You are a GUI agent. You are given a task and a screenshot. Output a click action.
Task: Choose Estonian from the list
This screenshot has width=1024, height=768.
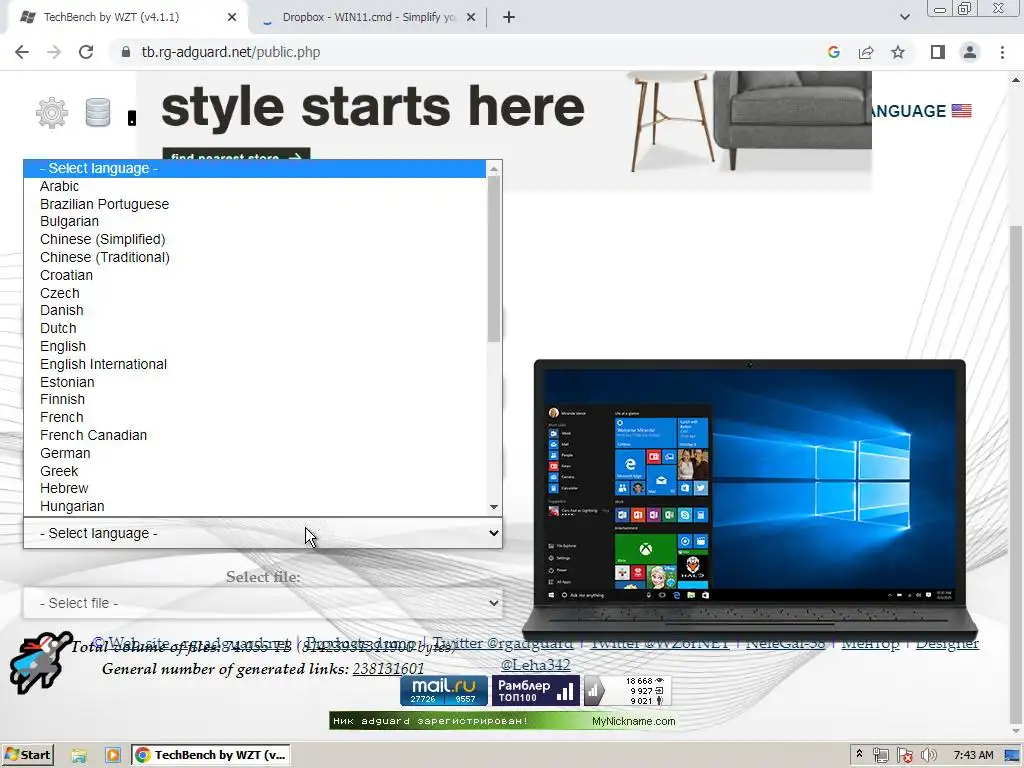point(255,382)
